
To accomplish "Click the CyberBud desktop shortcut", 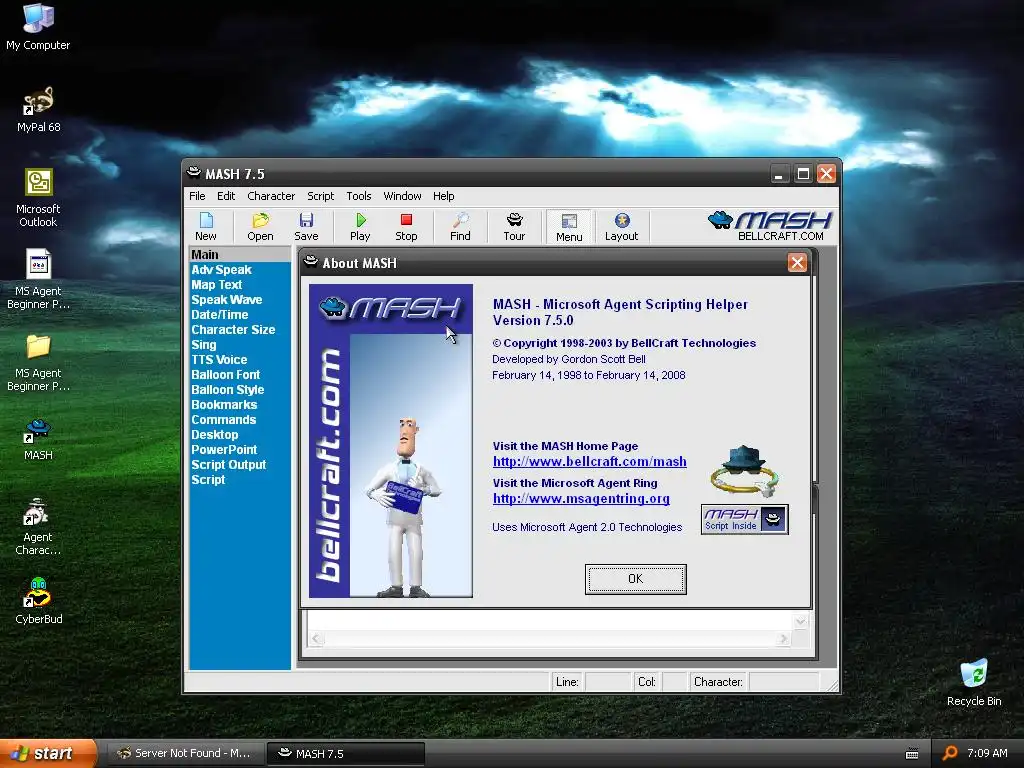I will [38, 601].
